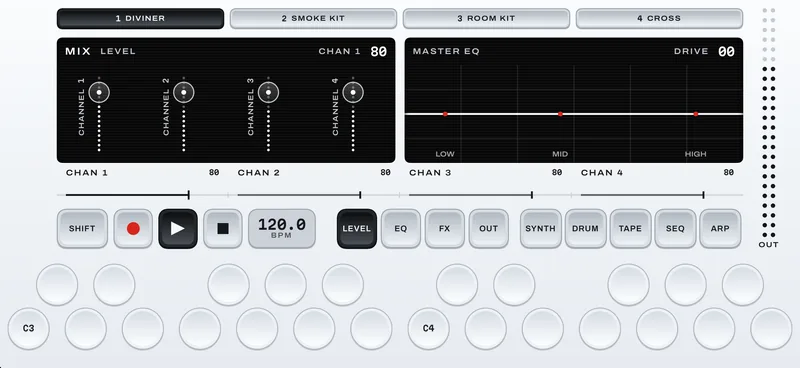This screenshot has width=800, height=368.
Task: Play the C#3 key above C3
Action: 57,285
